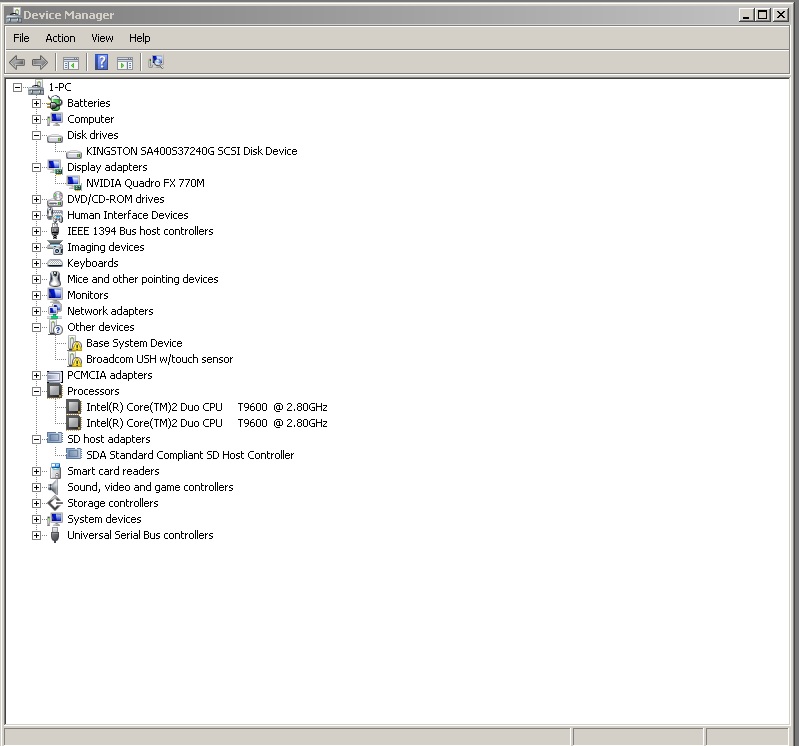
Task: Maximize the Device Manager window
Action: [x=763, y=15]
